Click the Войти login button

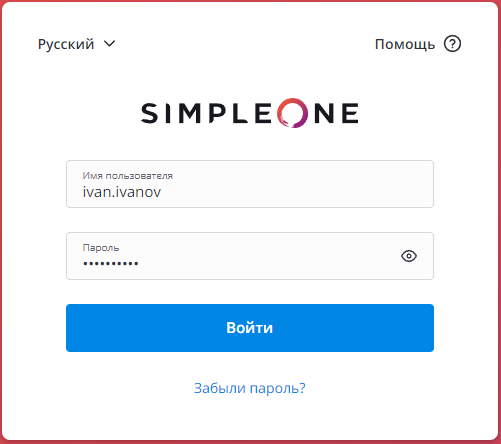tap(250, 328)
